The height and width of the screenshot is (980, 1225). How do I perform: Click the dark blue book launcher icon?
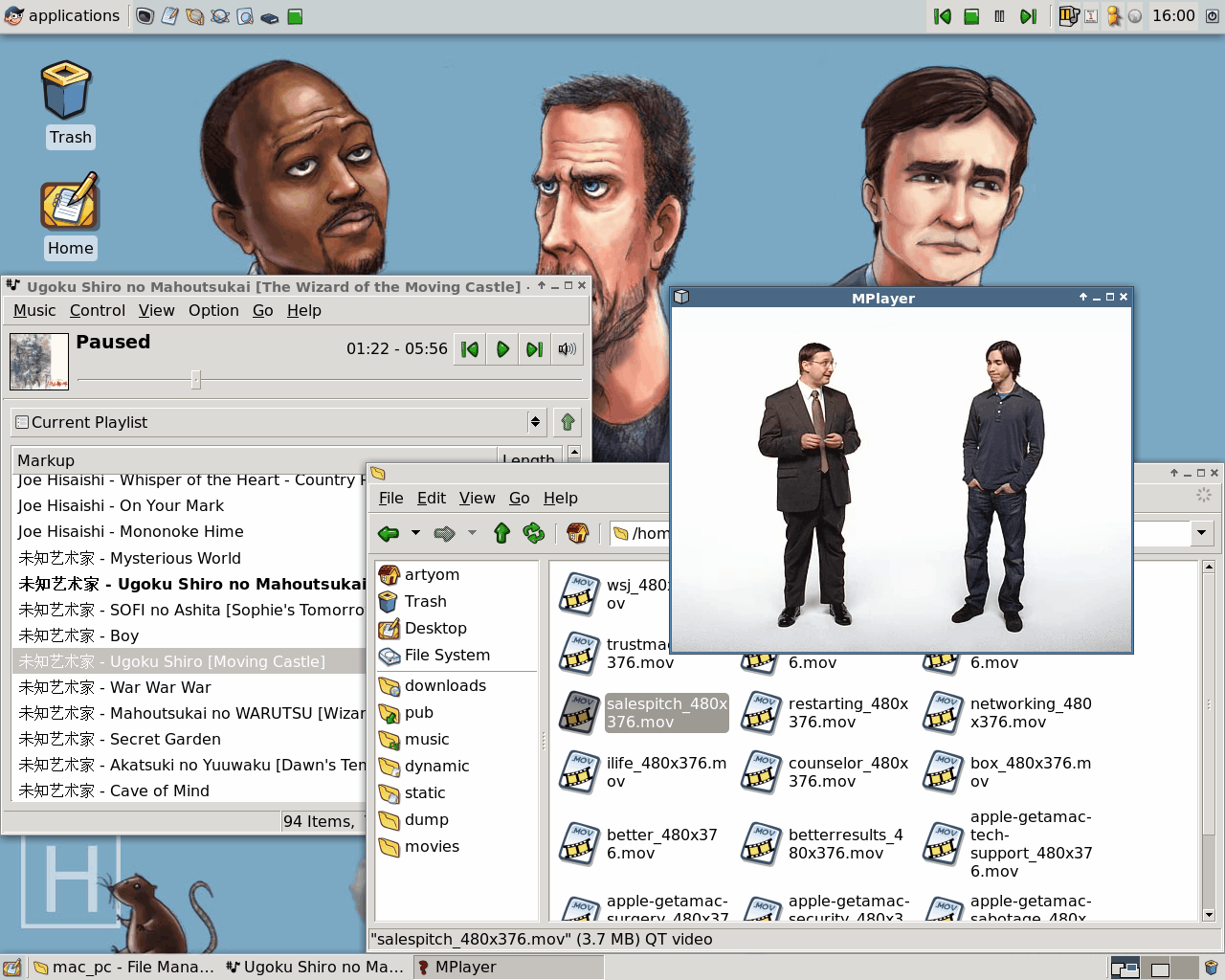coord(270,17)
